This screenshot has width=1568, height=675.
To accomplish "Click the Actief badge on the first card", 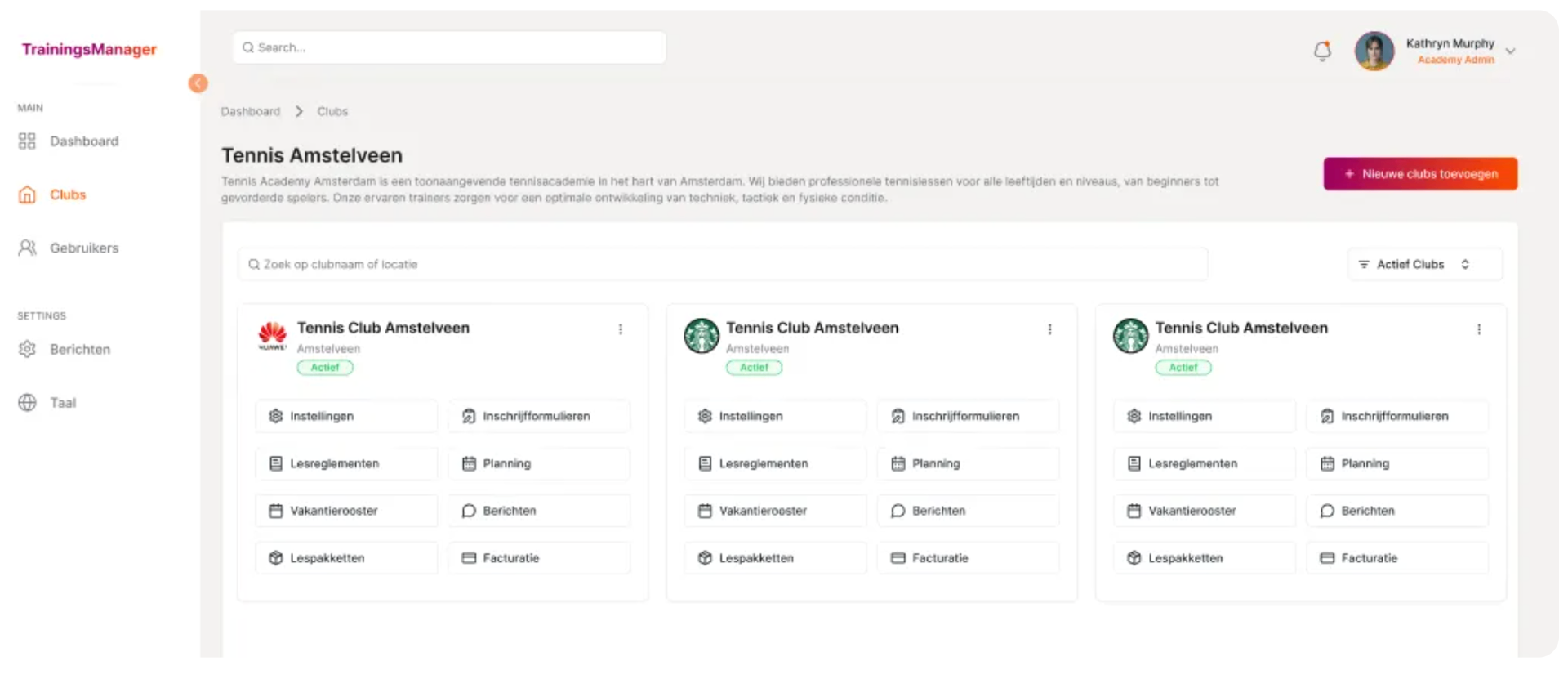I will (325, 368).
